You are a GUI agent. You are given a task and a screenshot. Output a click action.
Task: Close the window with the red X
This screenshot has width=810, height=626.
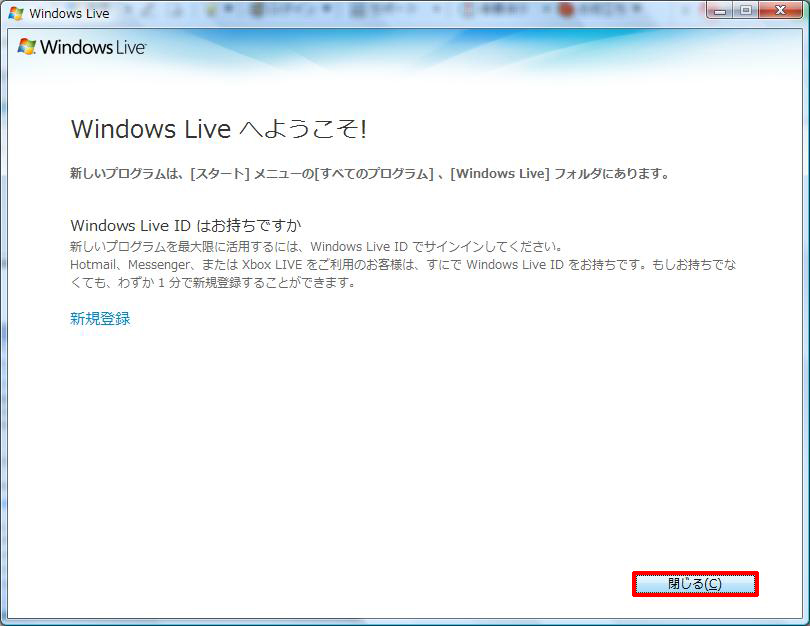(781, 10)
